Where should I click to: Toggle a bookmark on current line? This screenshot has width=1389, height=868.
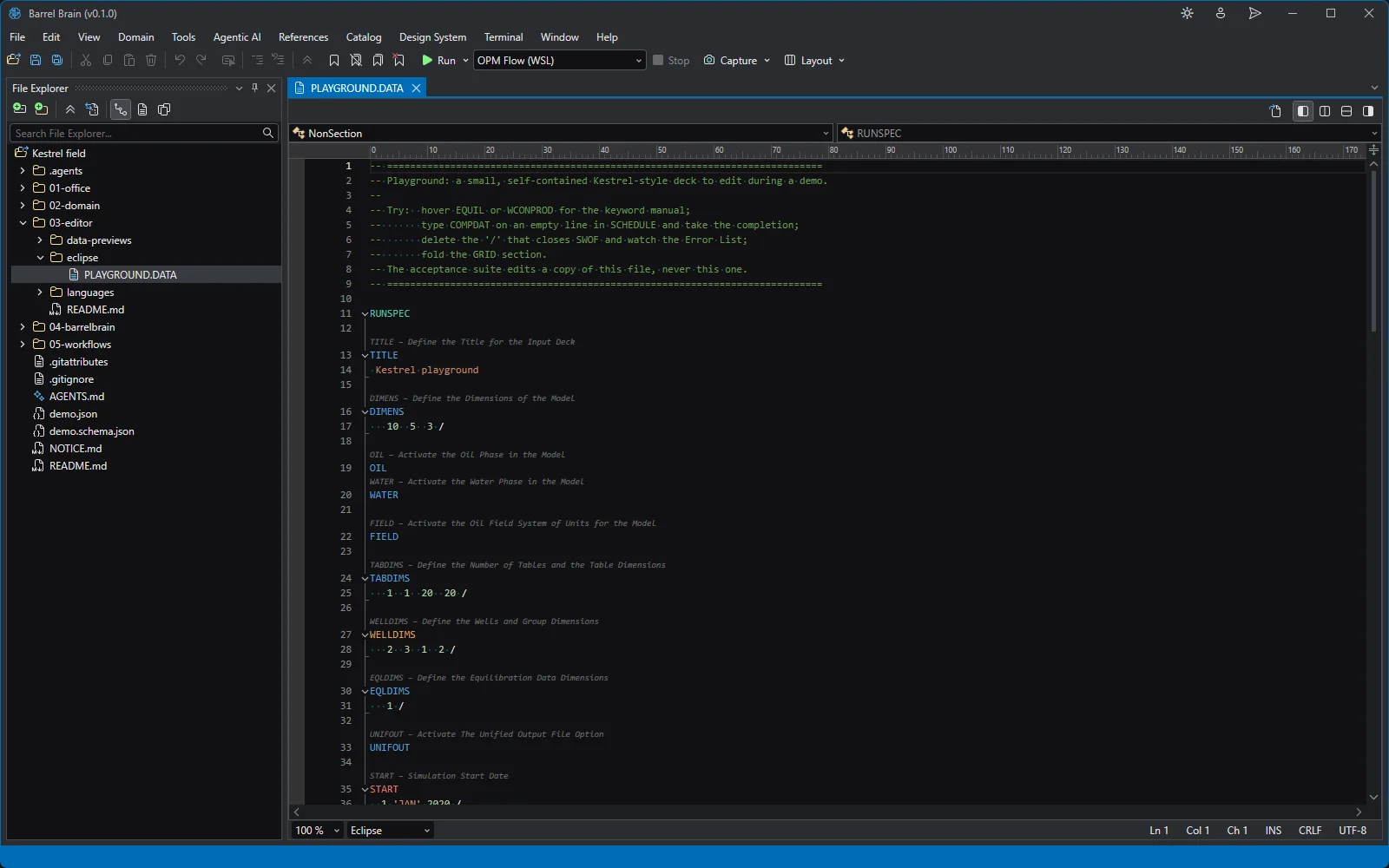coord(334,60)
